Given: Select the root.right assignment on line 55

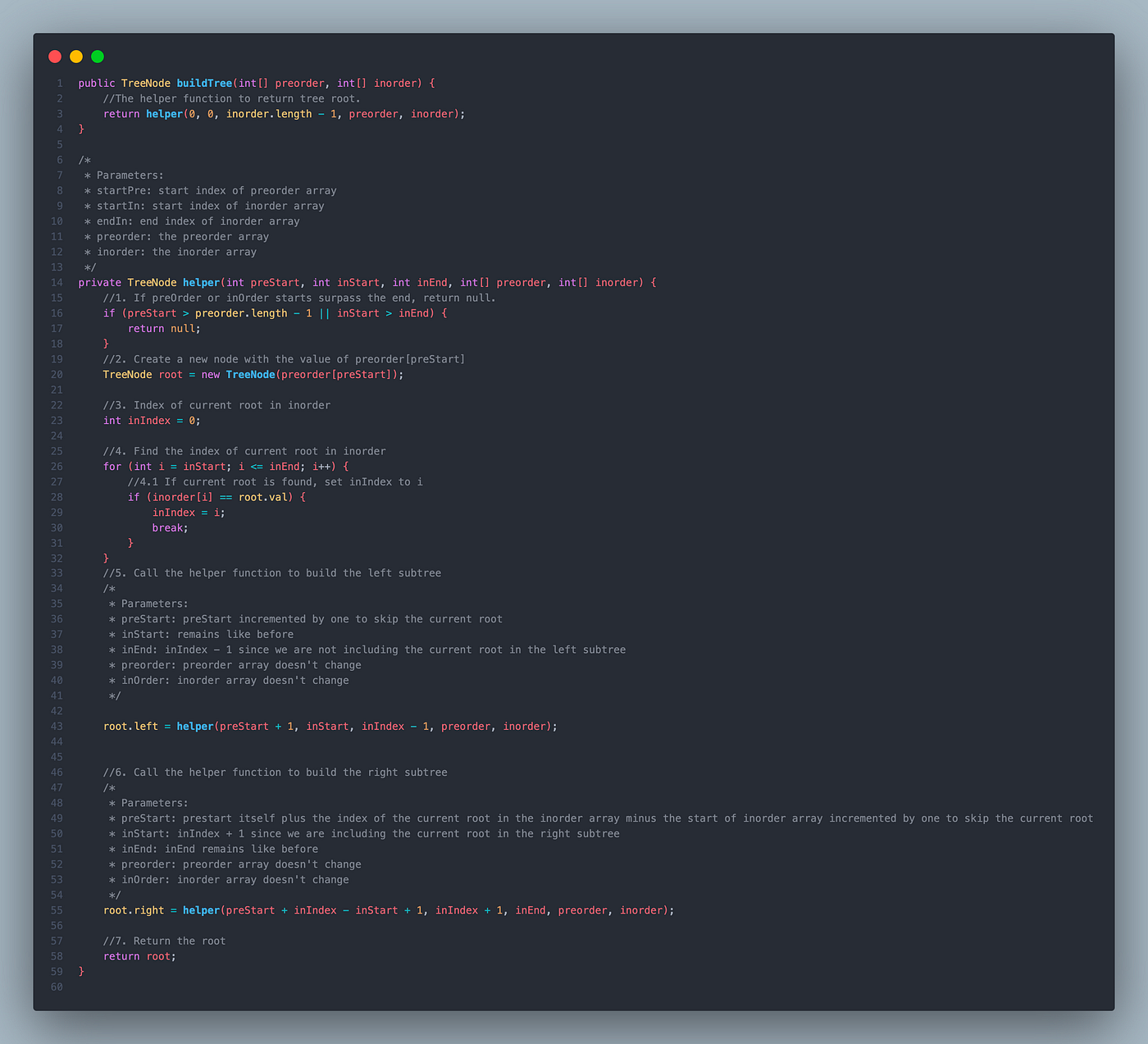Looking at the screenshot, I should 134,910.
